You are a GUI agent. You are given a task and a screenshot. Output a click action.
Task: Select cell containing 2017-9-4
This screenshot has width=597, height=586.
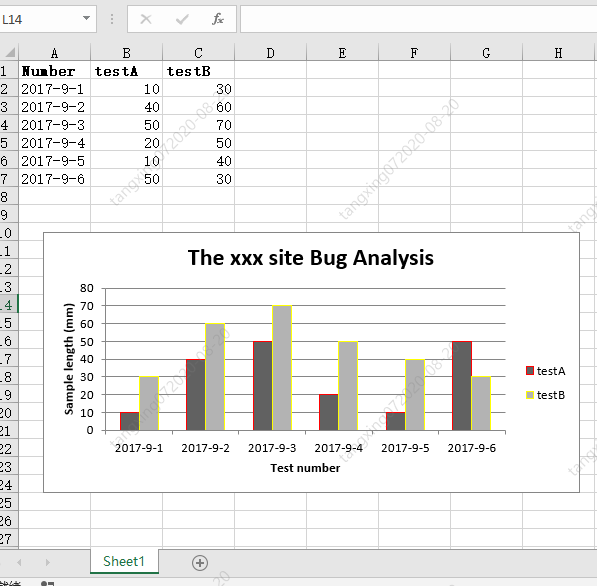tap(54, 143)
